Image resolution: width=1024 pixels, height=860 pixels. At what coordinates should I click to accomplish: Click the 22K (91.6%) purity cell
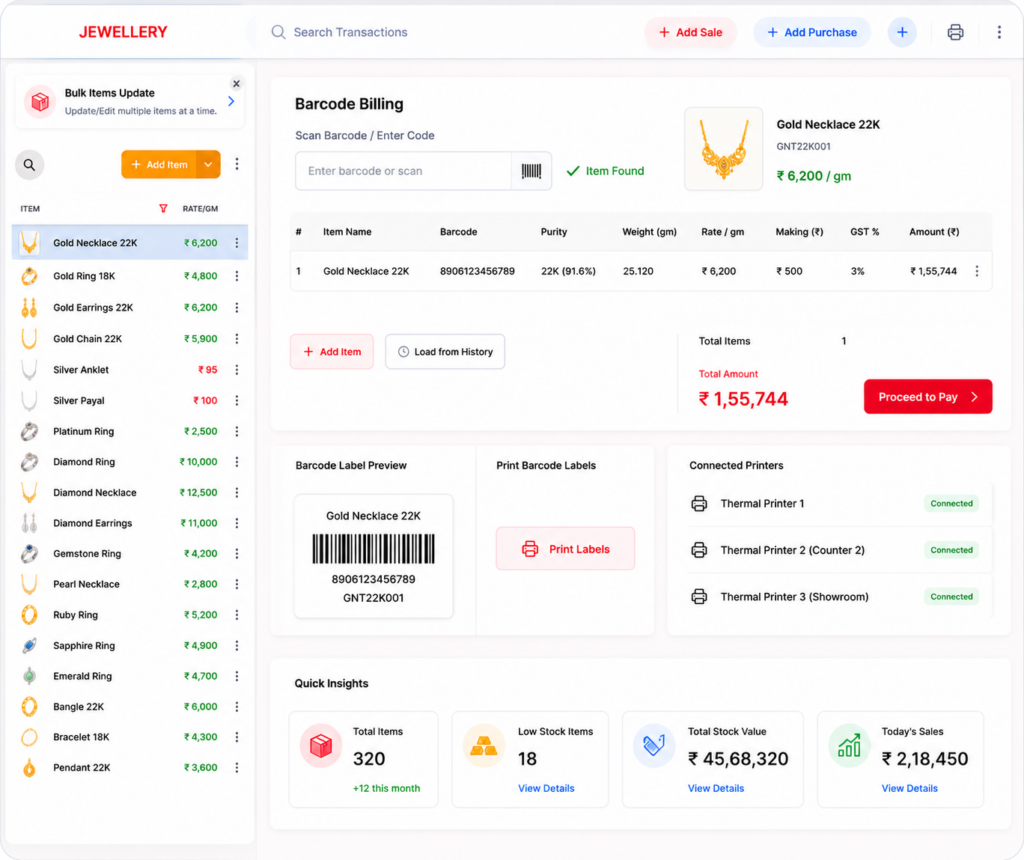point(568,271)
